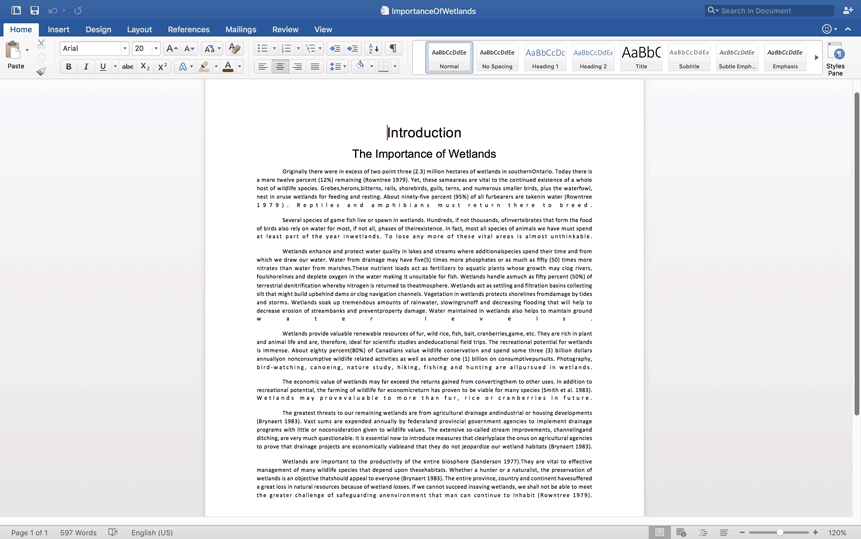Click the Undo arrow icon
861x539 pixels.
tap(53, 10)
